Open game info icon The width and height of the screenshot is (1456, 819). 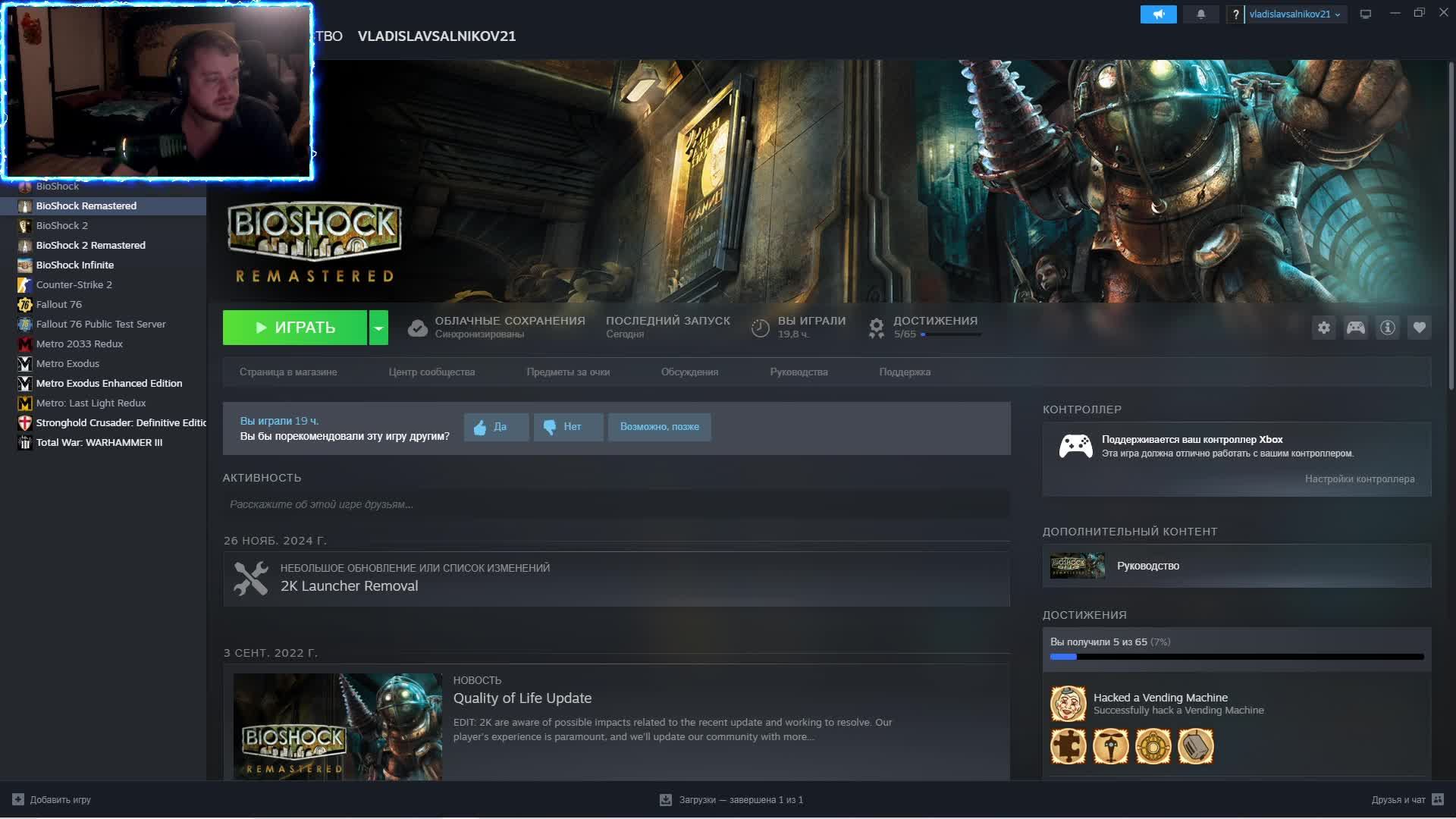(1387, 328)
